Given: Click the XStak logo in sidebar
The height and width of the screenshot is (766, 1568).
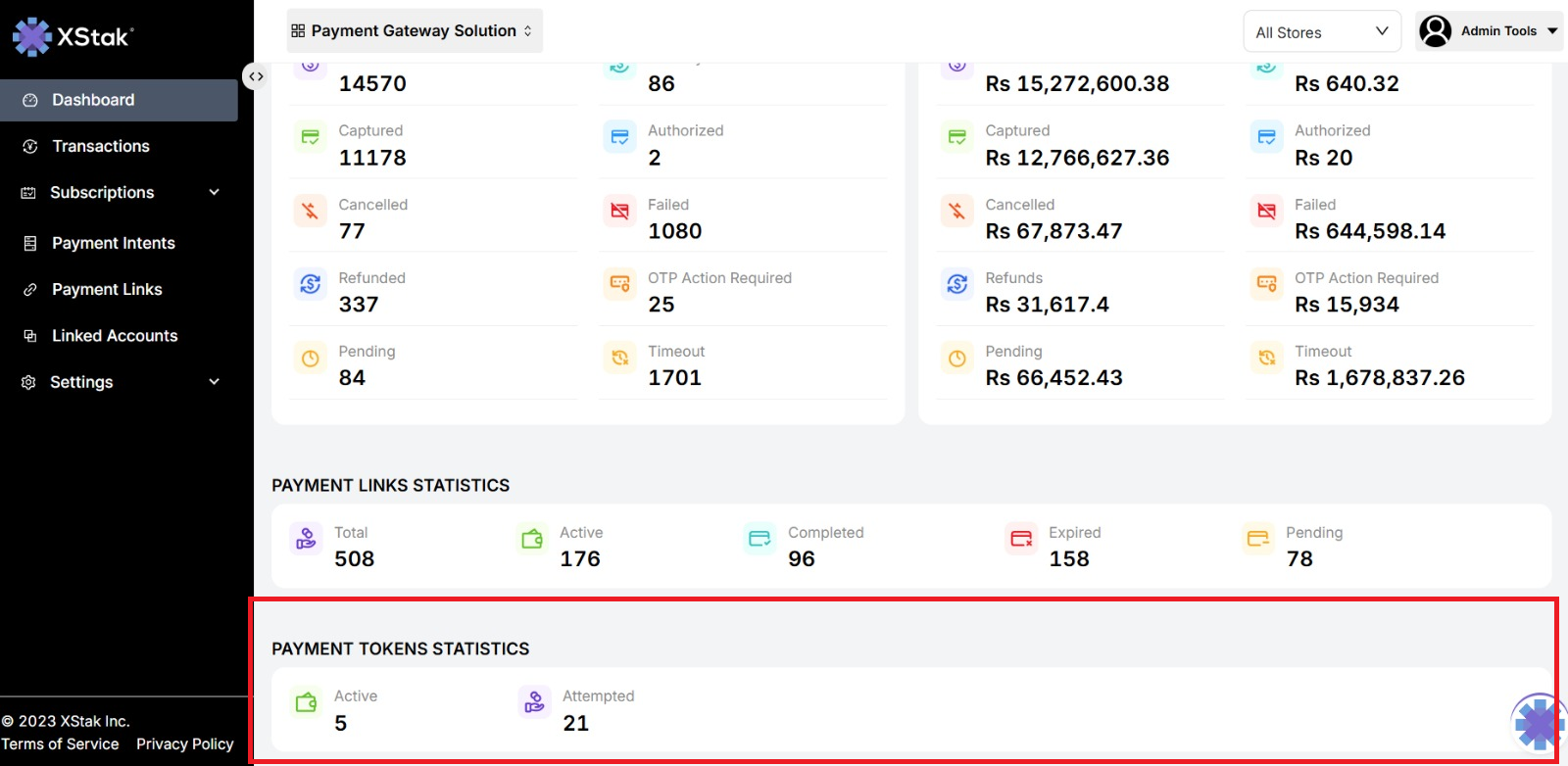Looking at the screenshot, I should (x=73, y=37).
